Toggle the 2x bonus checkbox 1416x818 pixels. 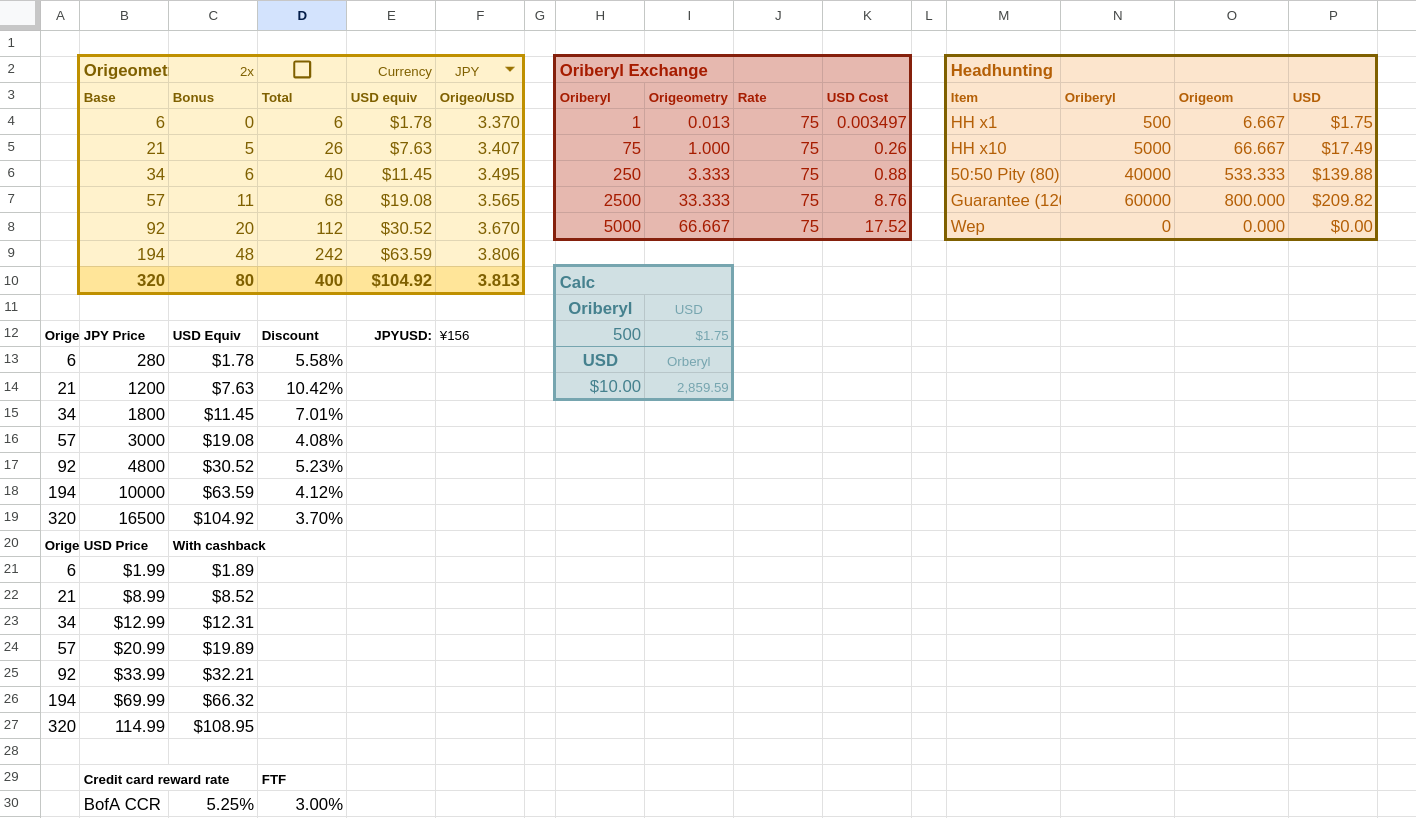[x=302, y=69]
